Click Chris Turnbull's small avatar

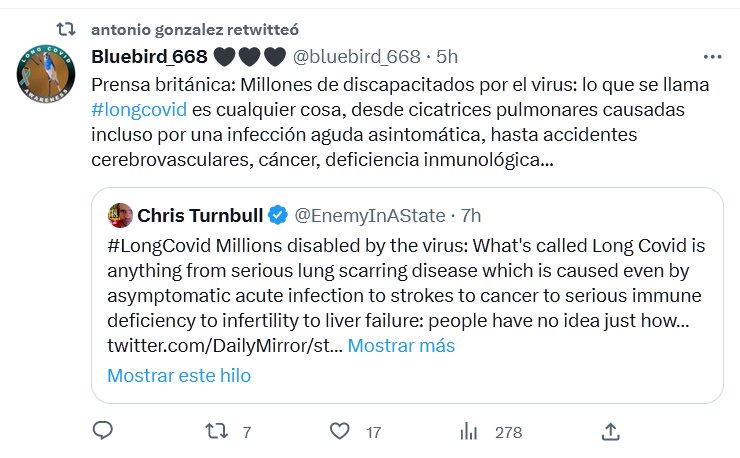120,215
